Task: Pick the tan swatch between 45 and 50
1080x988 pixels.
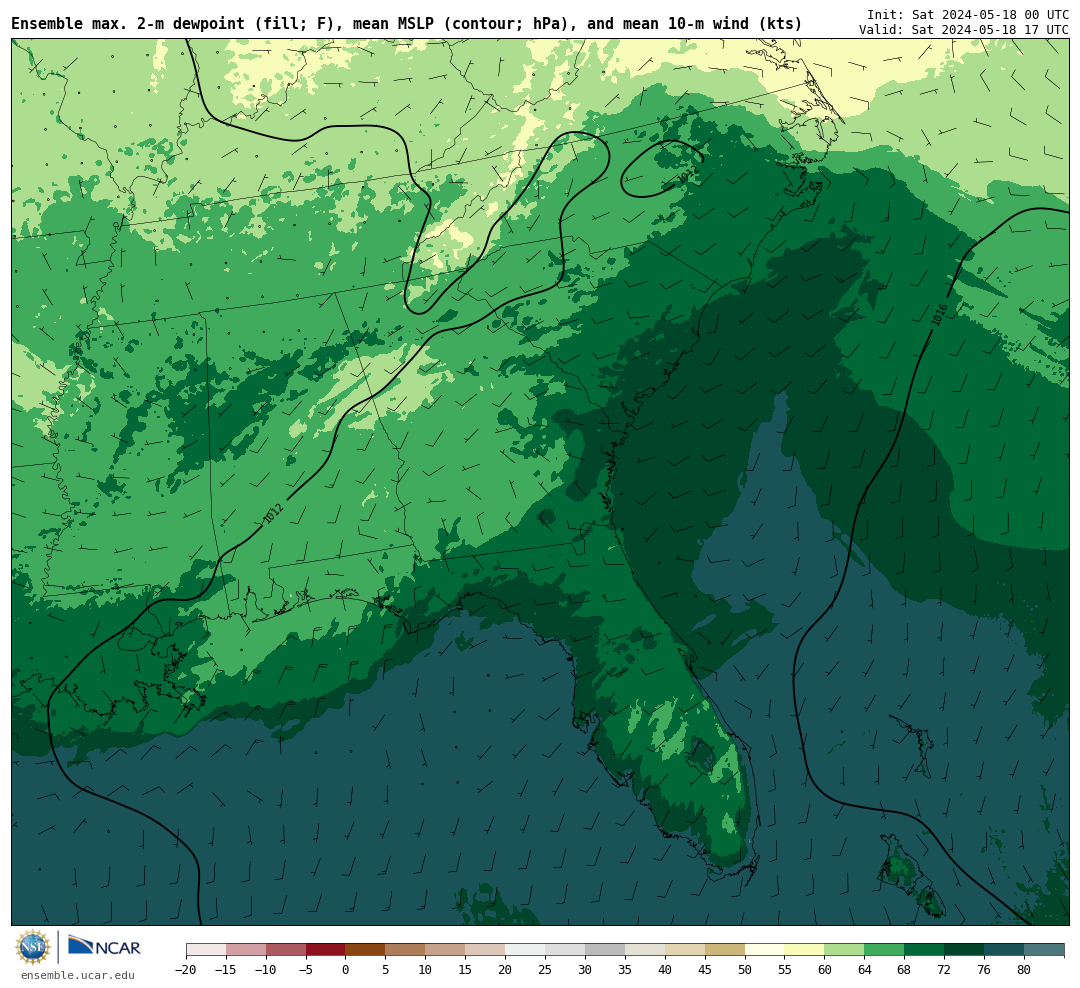Action: coord(725,949)
